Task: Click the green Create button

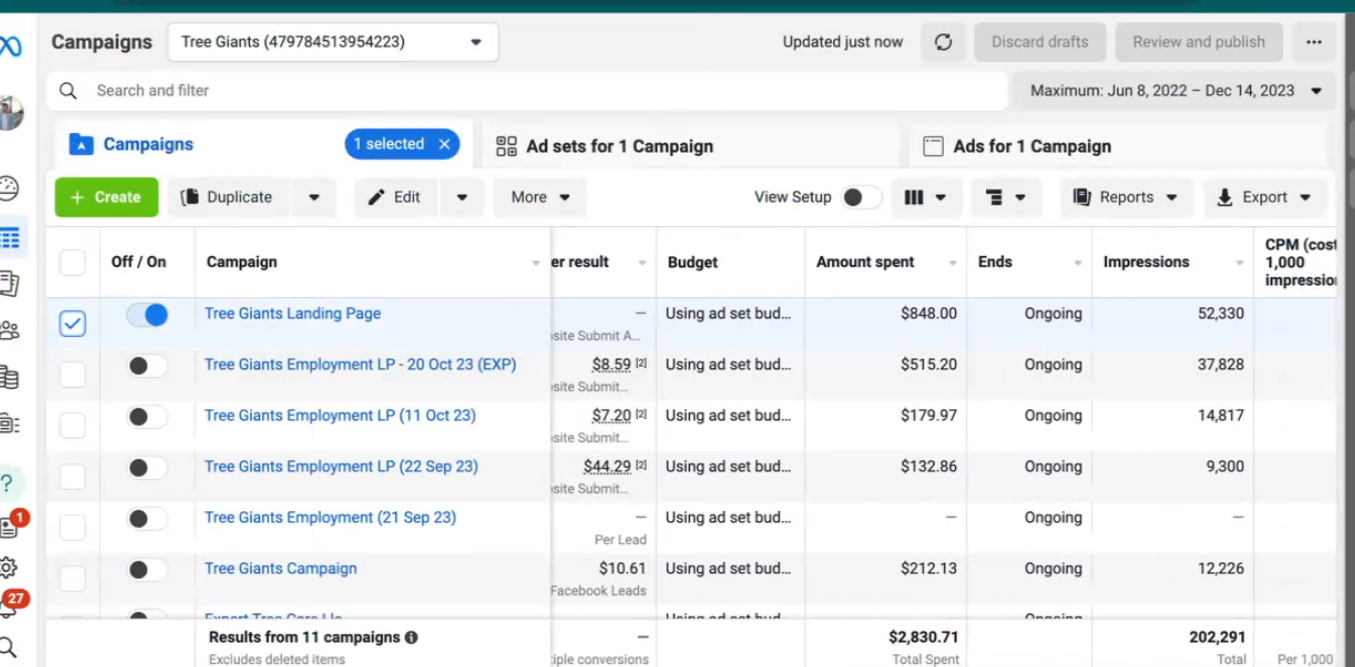Action: click(x=106, y=198)
